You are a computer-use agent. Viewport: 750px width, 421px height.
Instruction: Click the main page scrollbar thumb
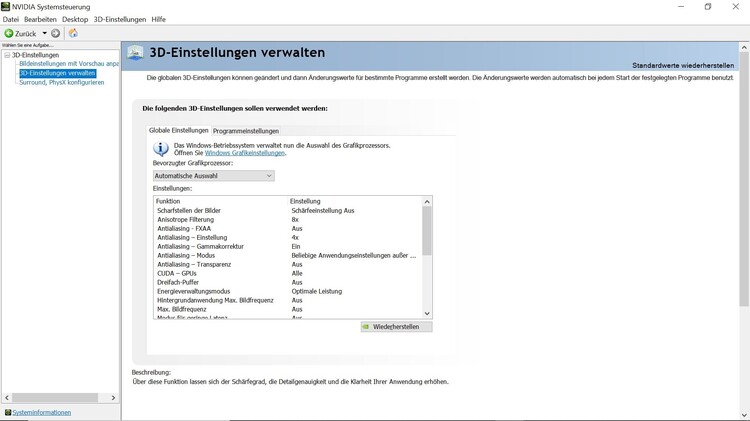pyautogui.click(x=744, y=180)
